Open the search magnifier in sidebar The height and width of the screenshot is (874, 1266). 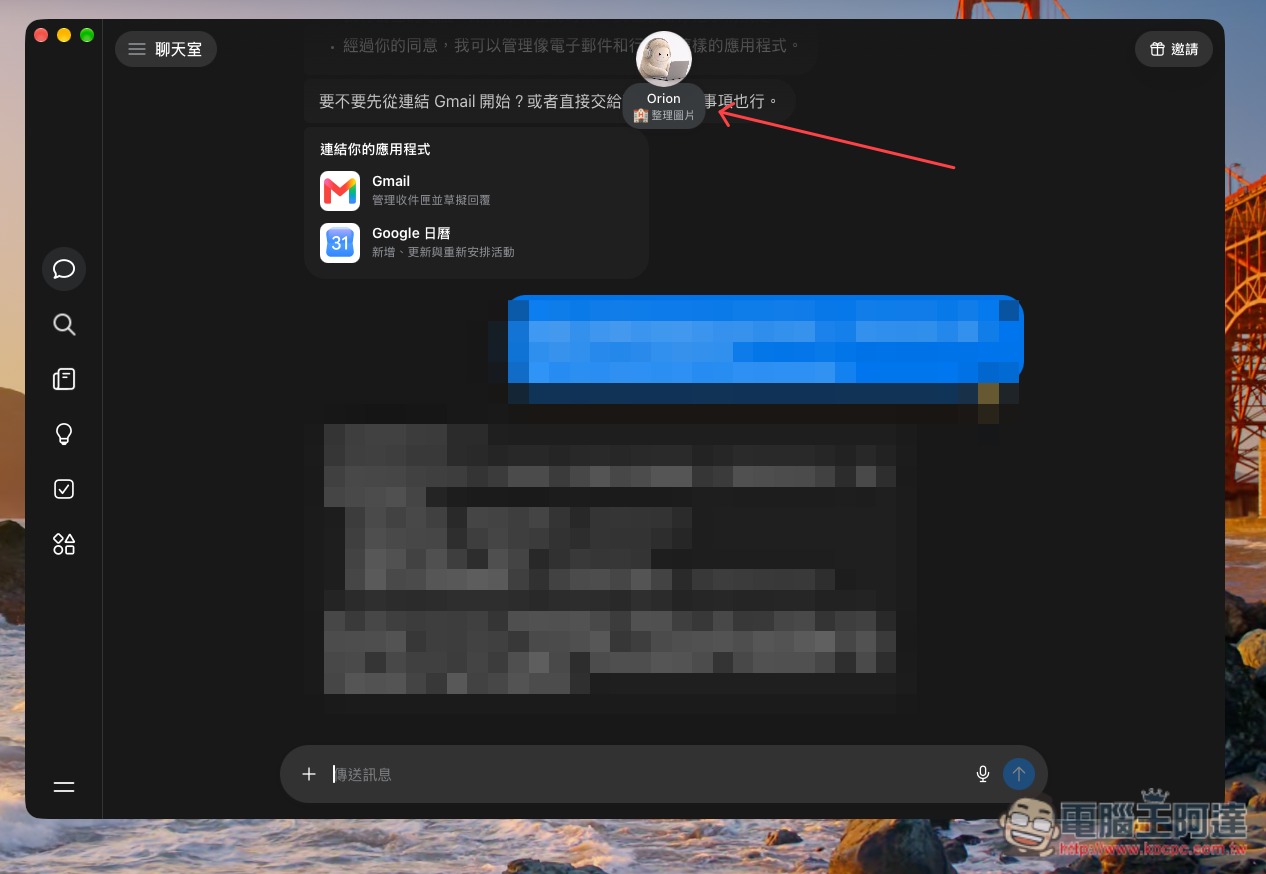(64, 324)
